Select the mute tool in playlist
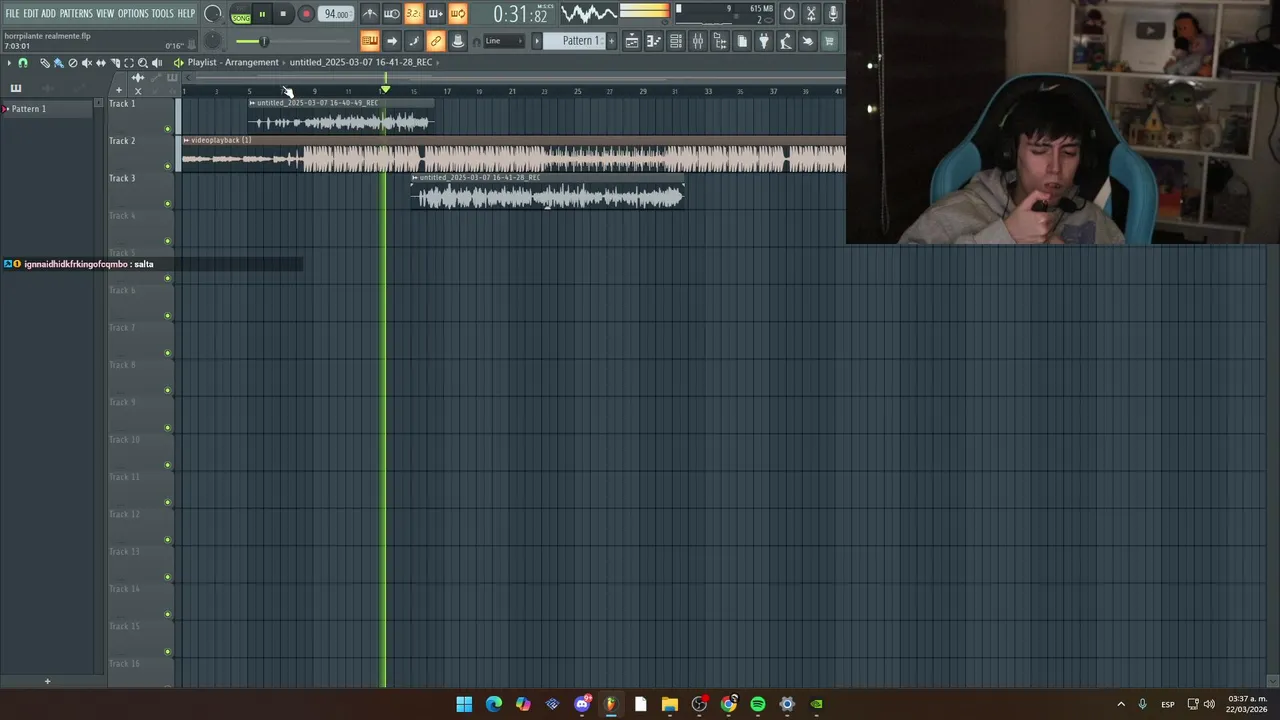 87,63
